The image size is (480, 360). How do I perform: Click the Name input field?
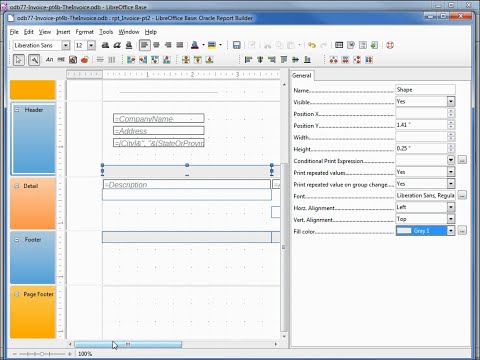(x=425, y=90)
